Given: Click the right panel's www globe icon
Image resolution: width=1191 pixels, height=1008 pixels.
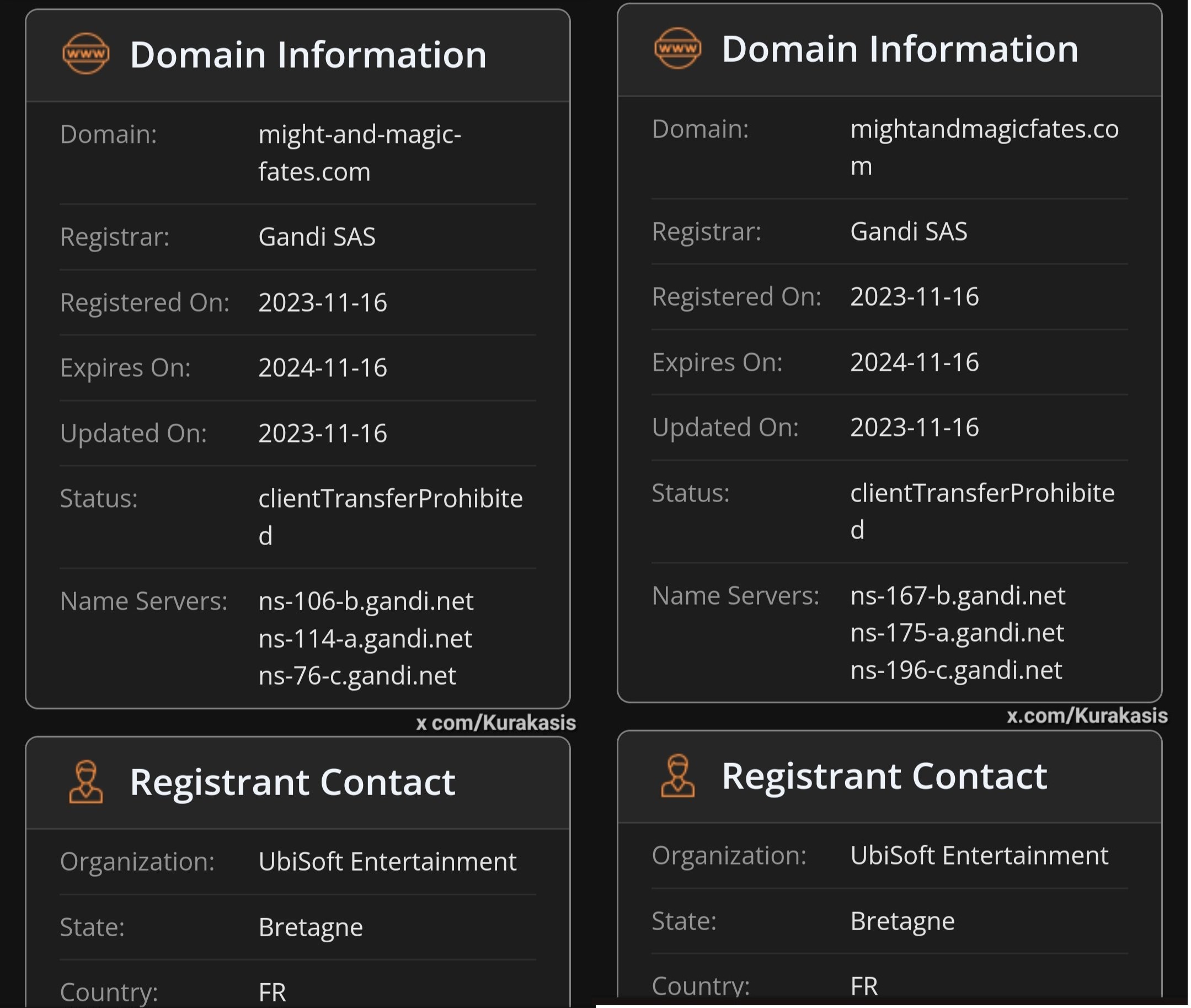Looking at the screenshot, I should coord(677,48).
